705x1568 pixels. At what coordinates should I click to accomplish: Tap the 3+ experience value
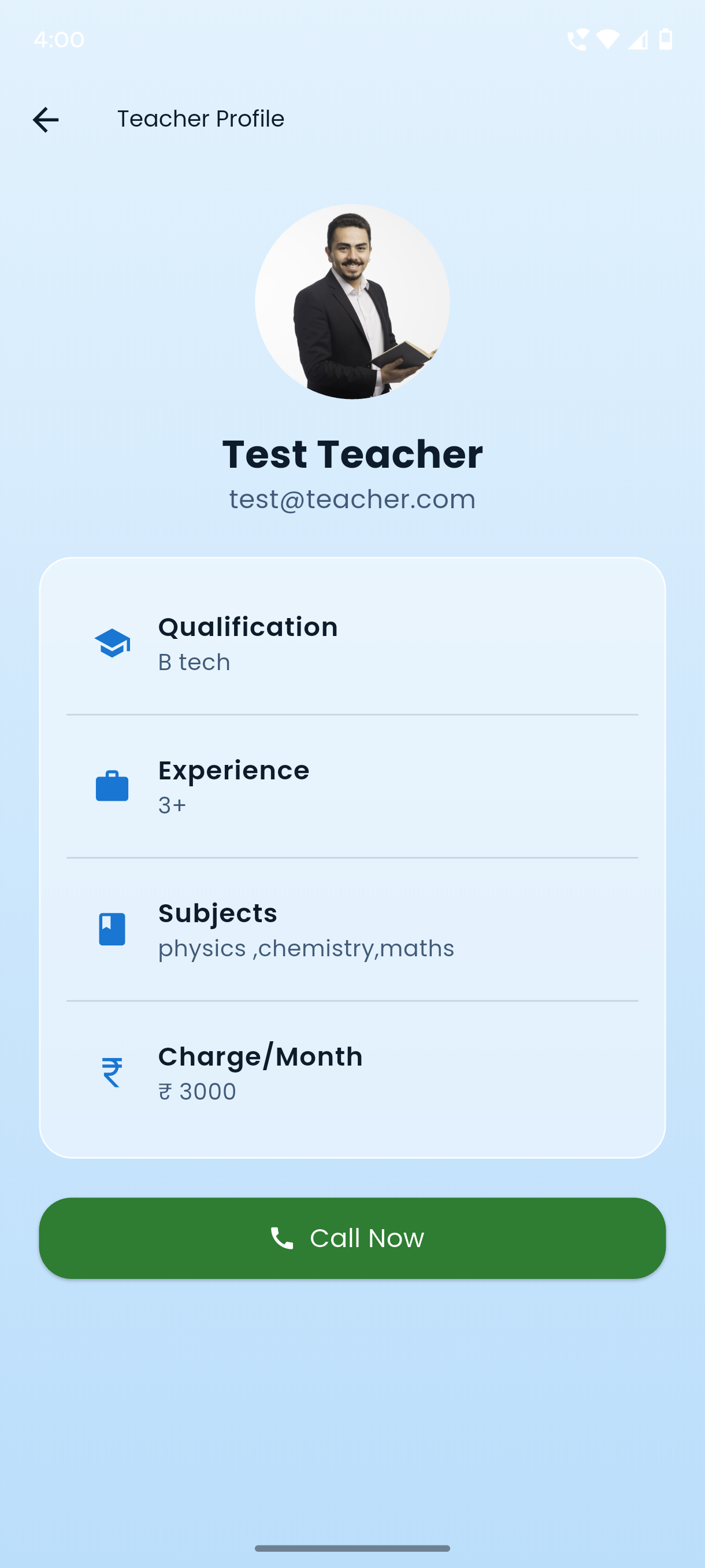point(172,805)
